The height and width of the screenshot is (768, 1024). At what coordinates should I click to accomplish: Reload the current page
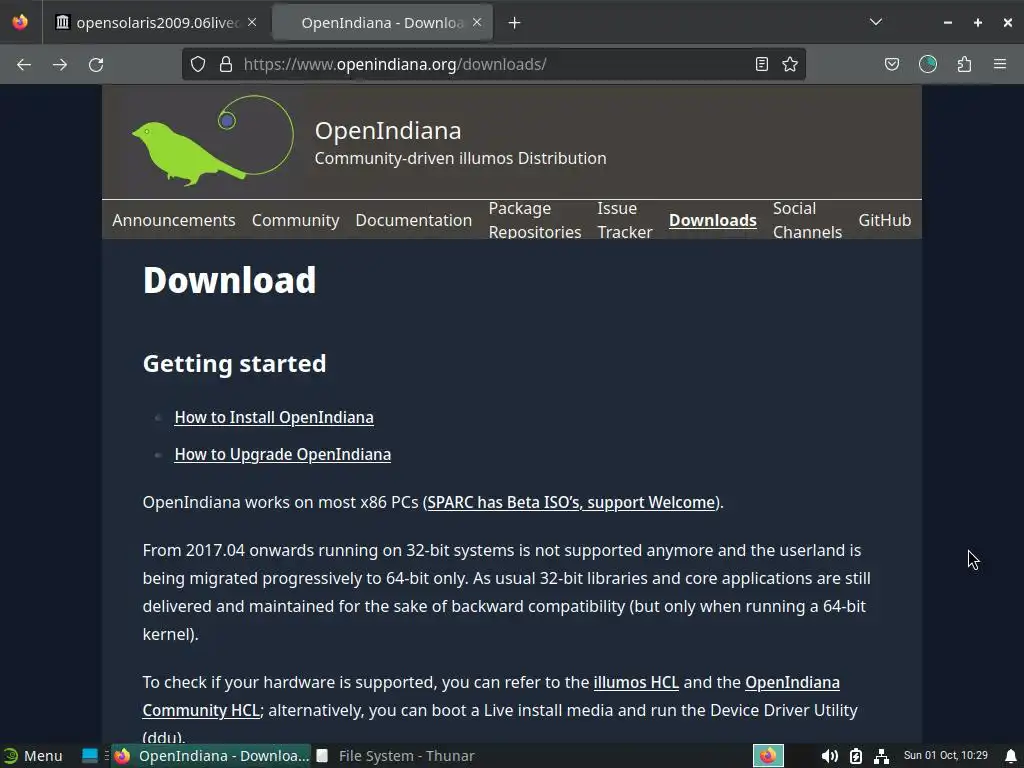point(96,65)
